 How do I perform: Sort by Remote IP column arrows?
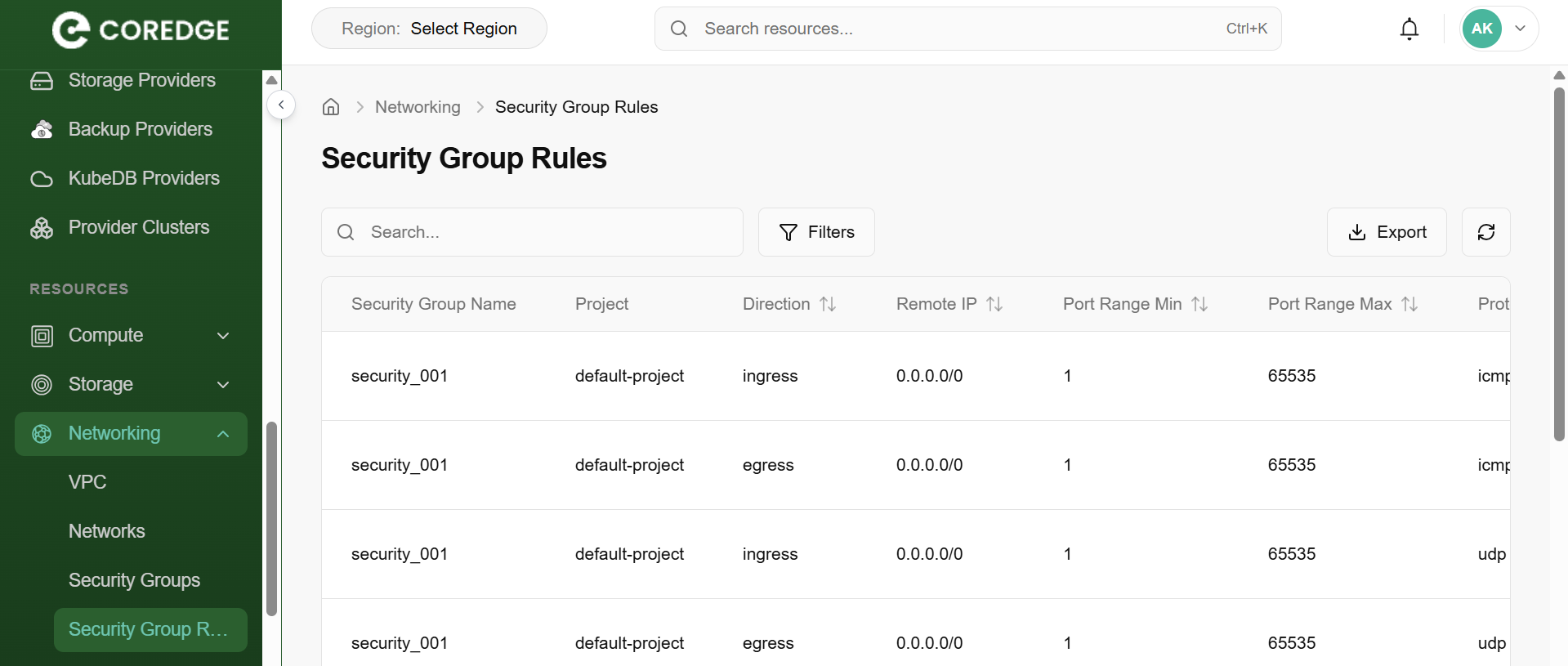[994, 304]
